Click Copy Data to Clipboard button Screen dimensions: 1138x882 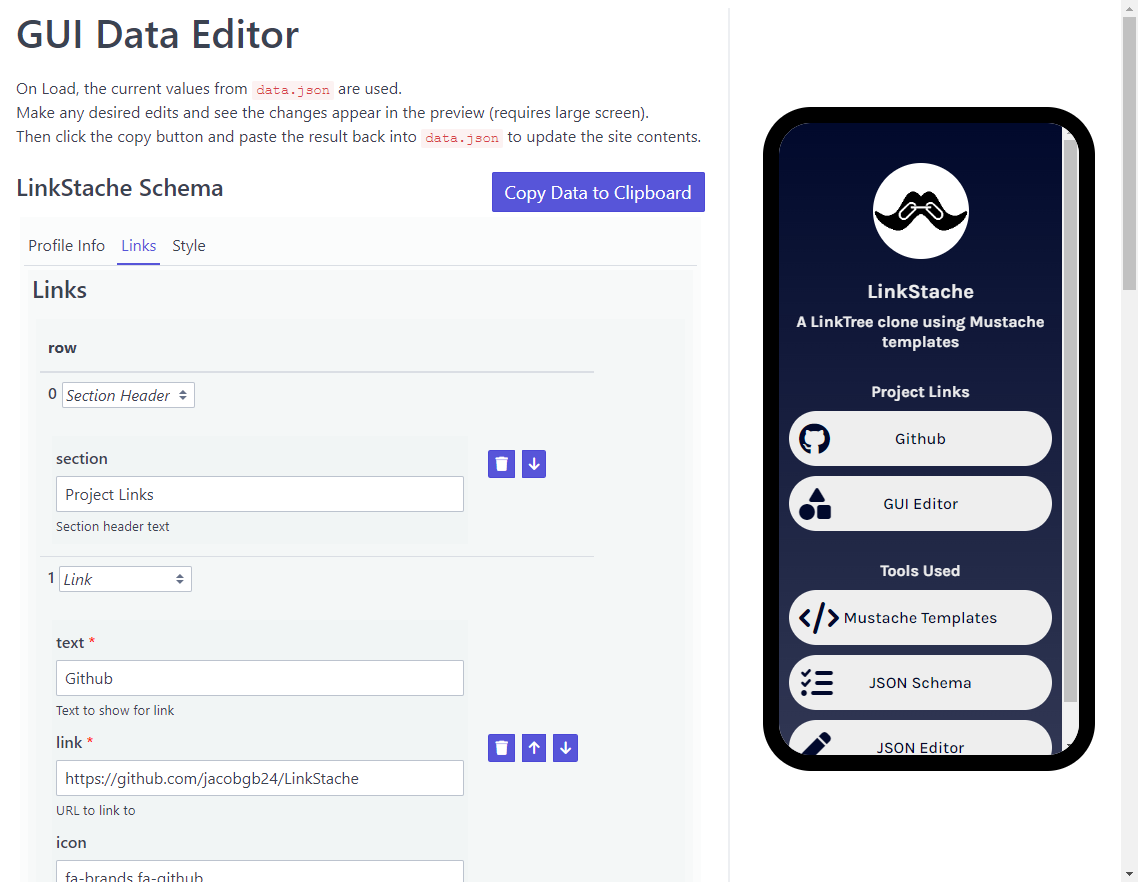point(598,192)
